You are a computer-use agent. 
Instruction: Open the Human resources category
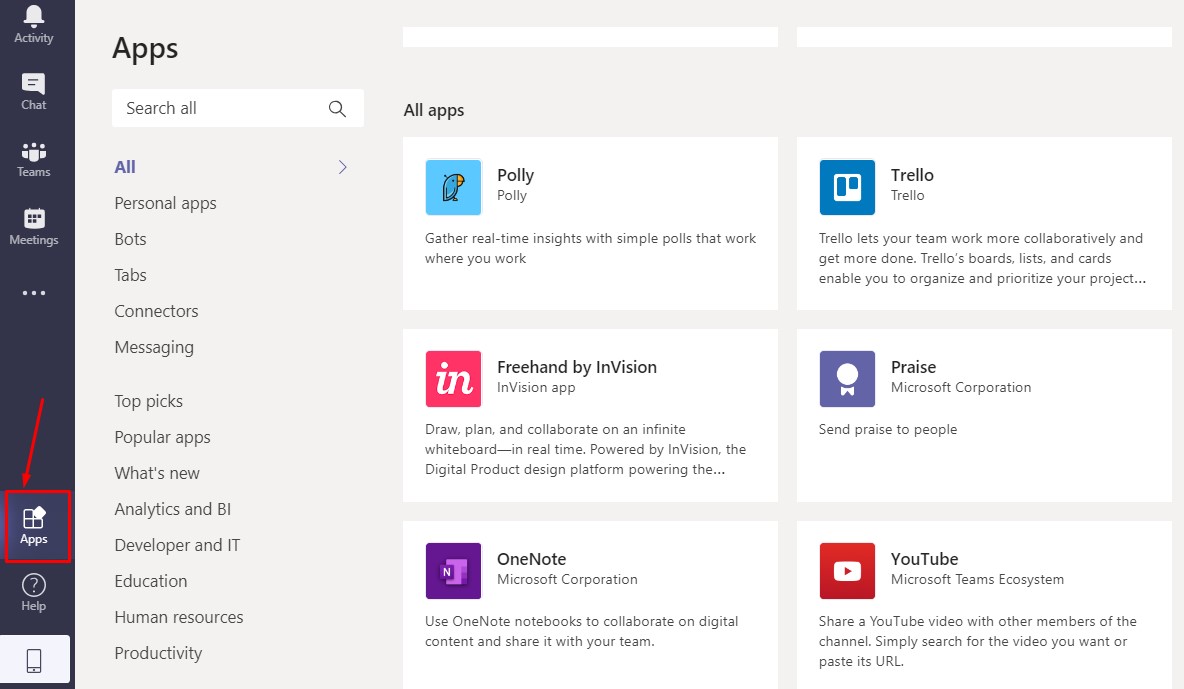pyautogui.click(x=179, y=617)
